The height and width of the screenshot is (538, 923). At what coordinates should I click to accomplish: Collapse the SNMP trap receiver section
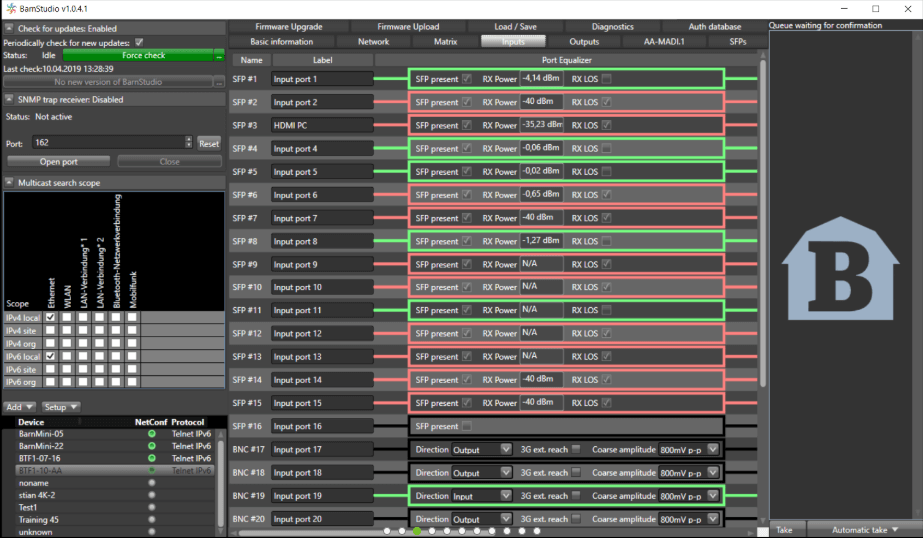pos(9,100)
